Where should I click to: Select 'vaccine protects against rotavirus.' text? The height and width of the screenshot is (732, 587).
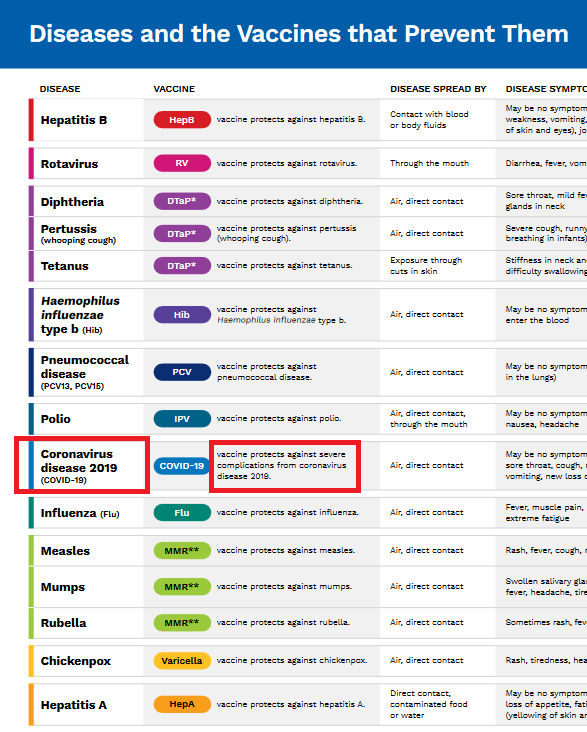287,163
